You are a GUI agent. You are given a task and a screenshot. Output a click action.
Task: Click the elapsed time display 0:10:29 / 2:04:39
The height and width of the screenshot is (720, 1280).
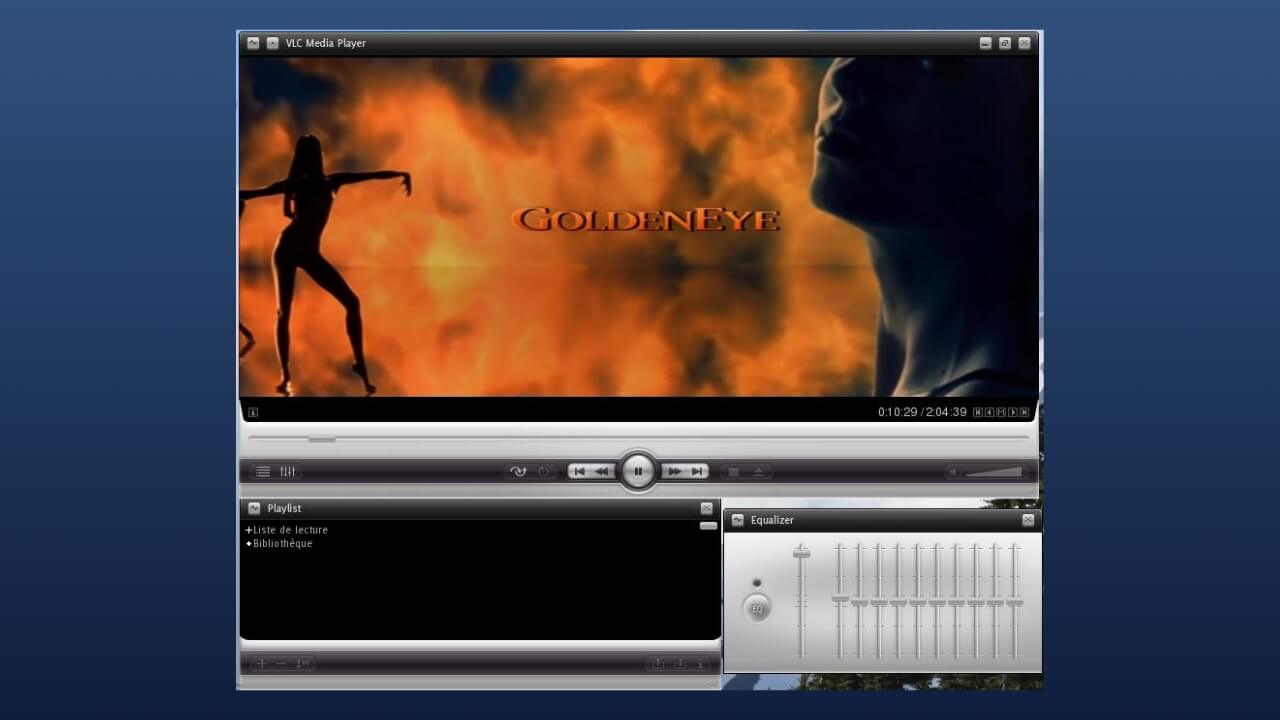(x=922, y=412)
